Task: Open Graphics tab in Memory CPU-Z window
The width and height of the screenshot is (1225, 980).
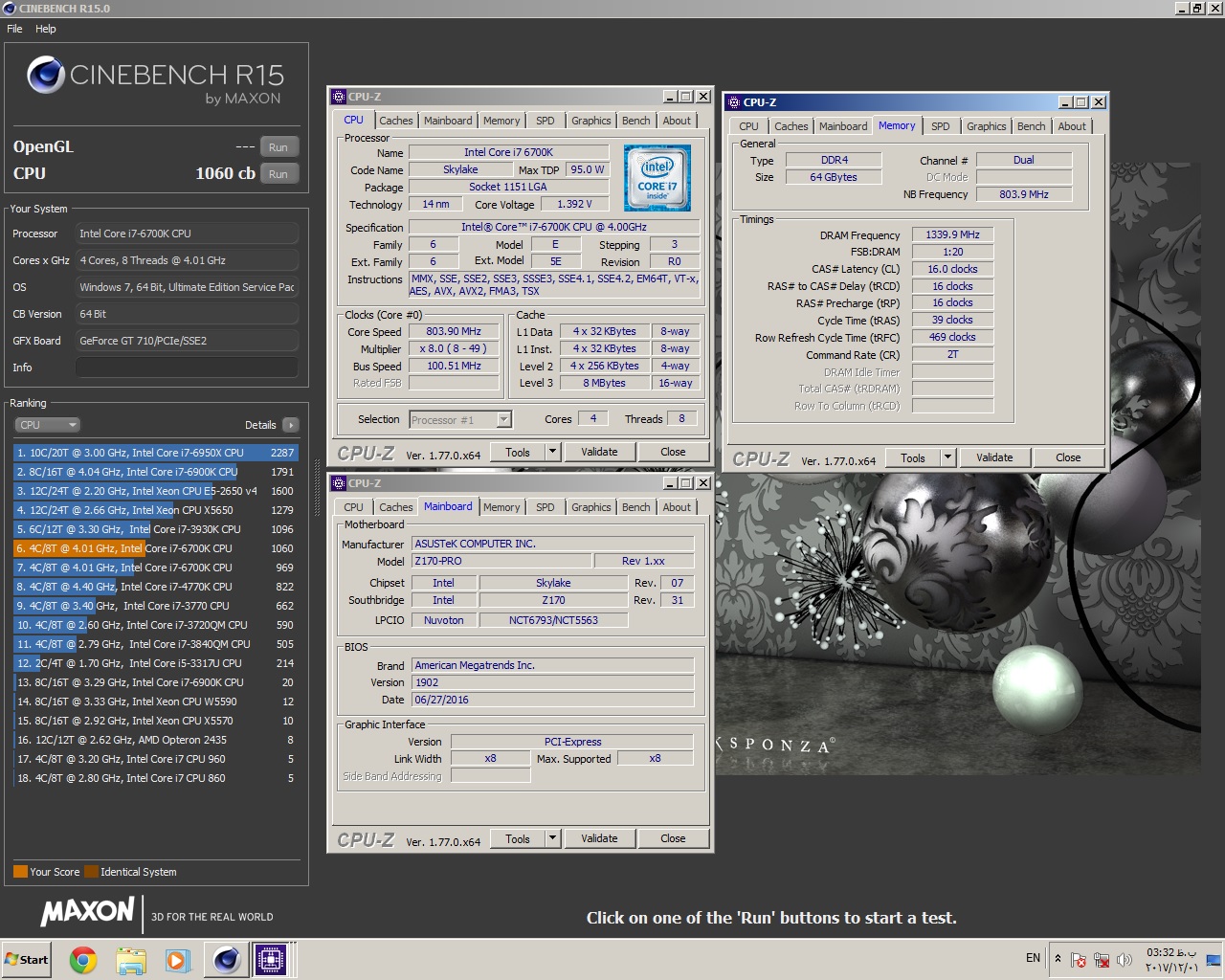Action: coord(986,126)
